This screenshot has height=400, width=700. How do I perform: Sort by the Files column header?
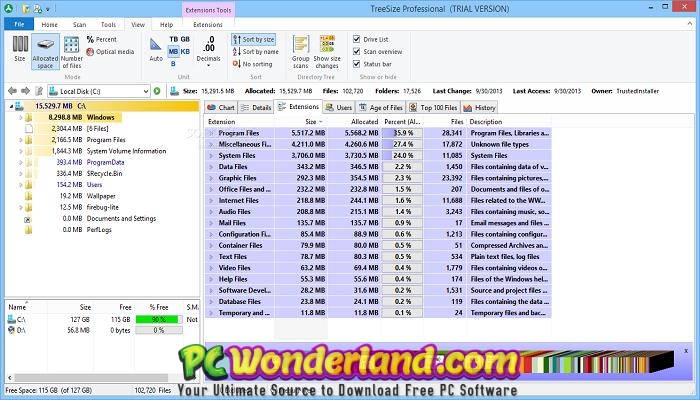click(444, 121)
